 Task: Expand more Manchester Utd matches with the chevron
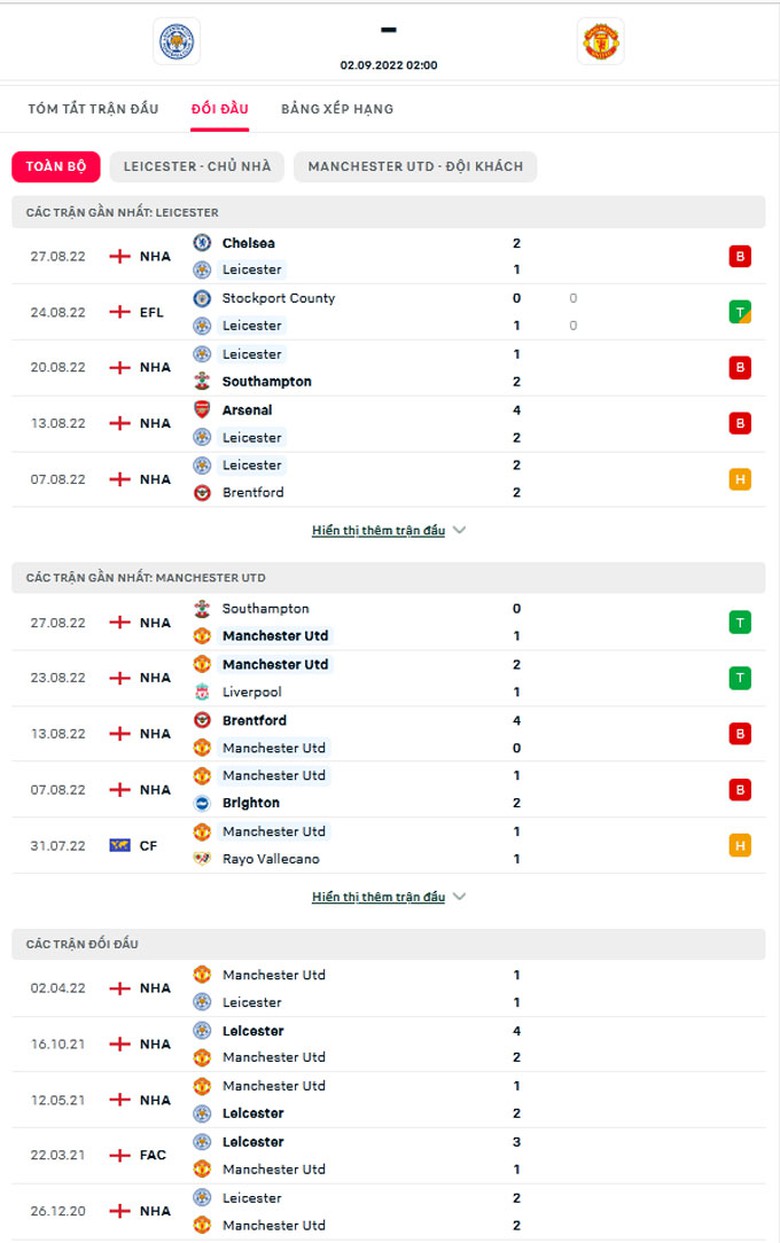459,897
